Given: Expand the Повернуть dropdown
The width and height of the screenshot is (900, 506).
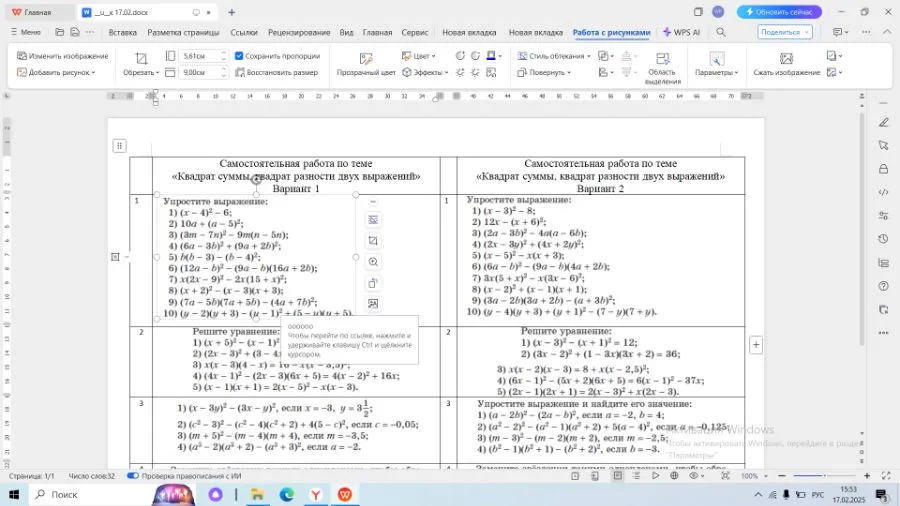Looking at the screenshot, I should point(547,72).
